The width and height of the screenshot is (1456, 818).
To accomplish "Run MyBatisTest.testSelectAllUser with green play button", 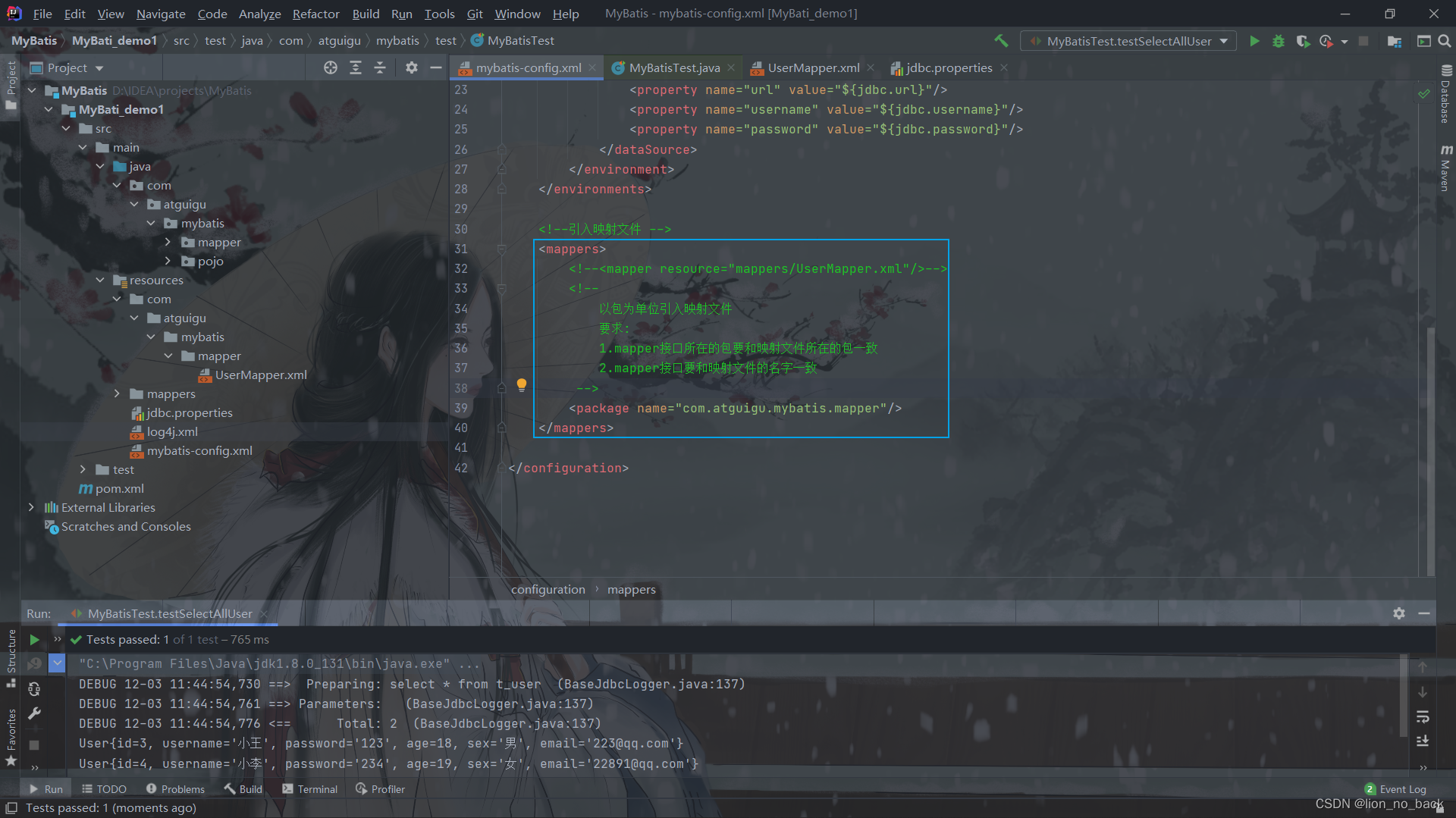I will (1254, 41).
